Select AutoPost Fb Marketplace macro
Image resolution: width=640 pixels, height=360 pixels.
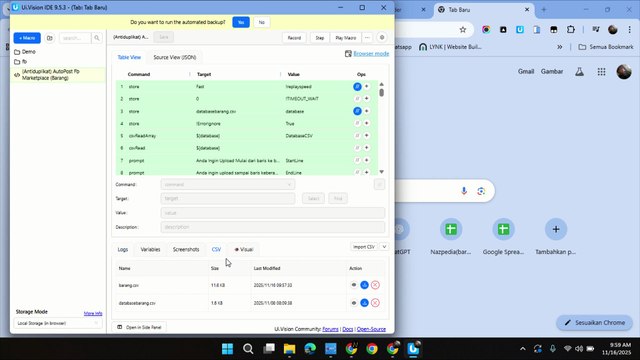click(58, 74)
